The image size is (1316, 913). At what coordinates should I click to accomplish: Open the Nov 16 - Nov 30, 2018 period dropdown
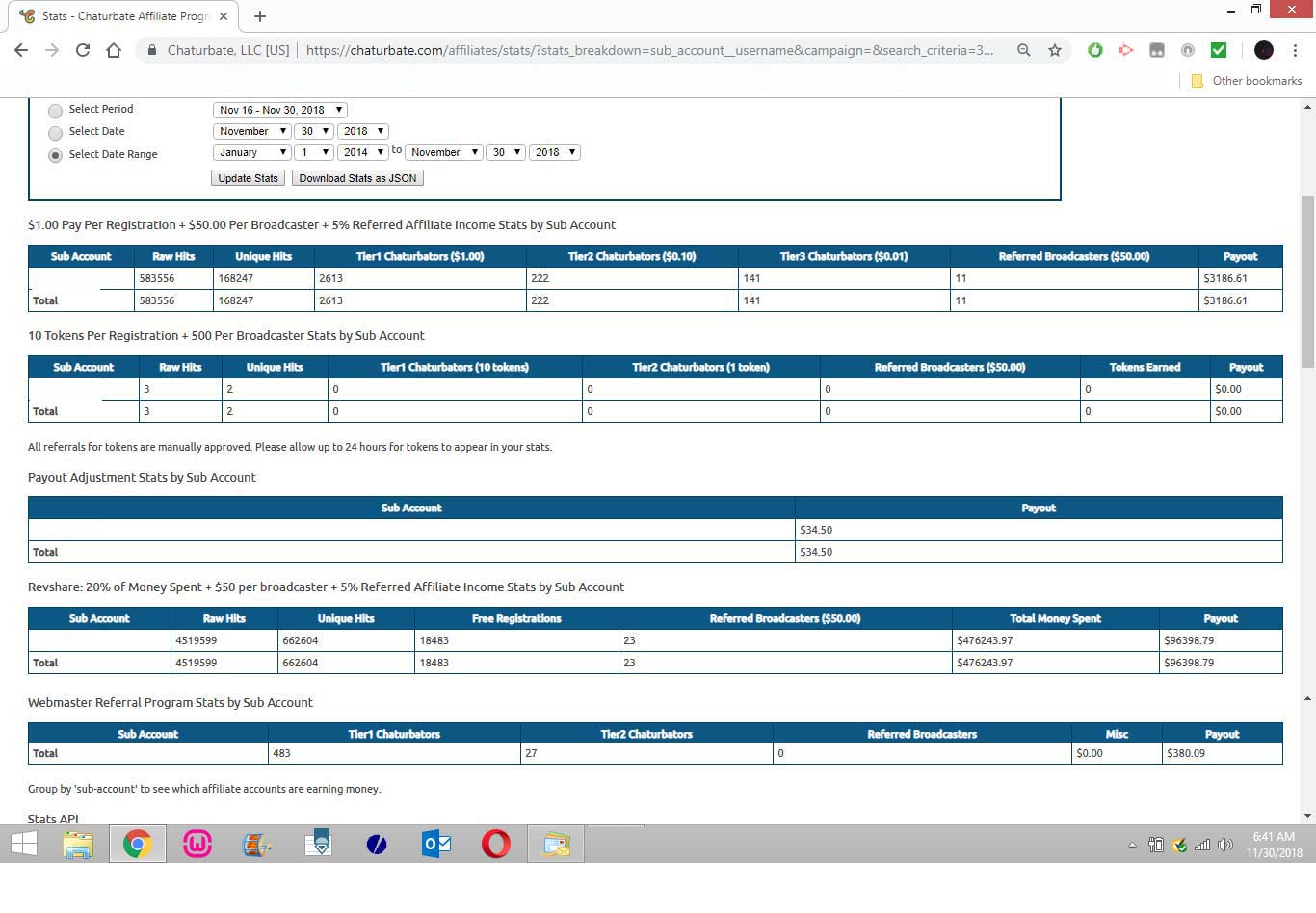tap(279, 110)
